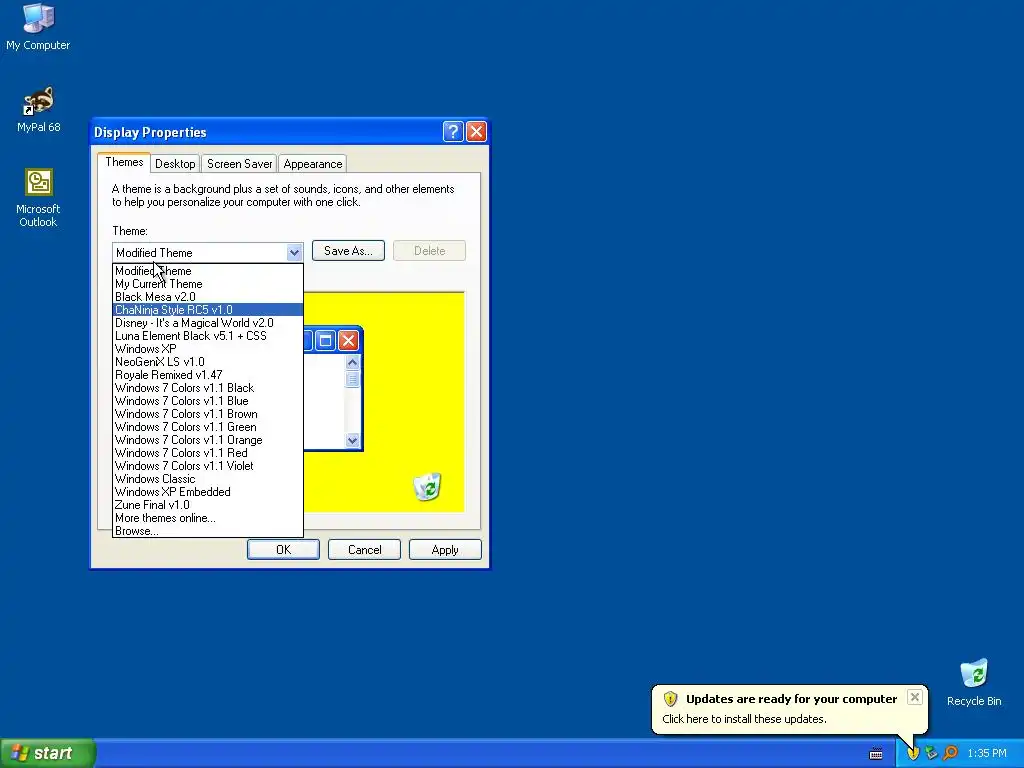Choose Windows Classic theme
Screen dimensions: 1024x768
pyautogui.click(x=208, y=479)
